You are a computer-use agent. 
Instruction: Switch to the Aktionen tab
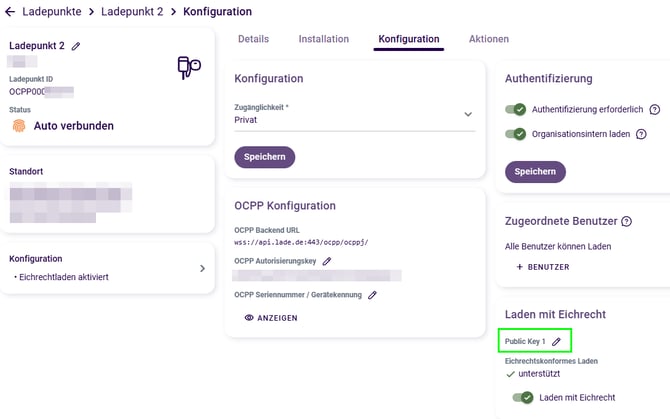tap(489, 39)
